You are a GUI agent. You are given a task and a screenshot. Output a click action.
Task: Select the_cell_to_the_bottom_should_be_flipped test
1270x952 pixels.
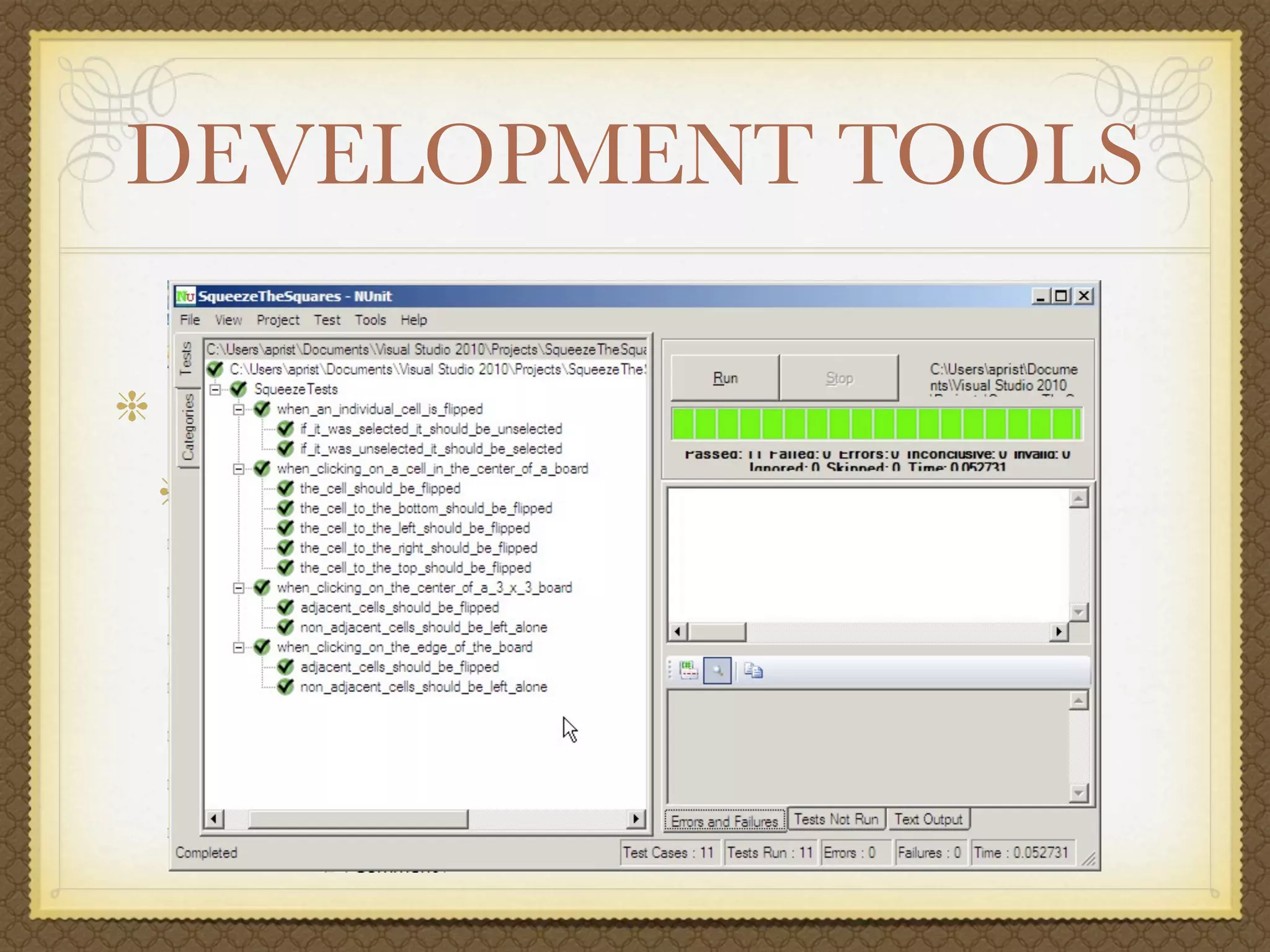point(426,508)
